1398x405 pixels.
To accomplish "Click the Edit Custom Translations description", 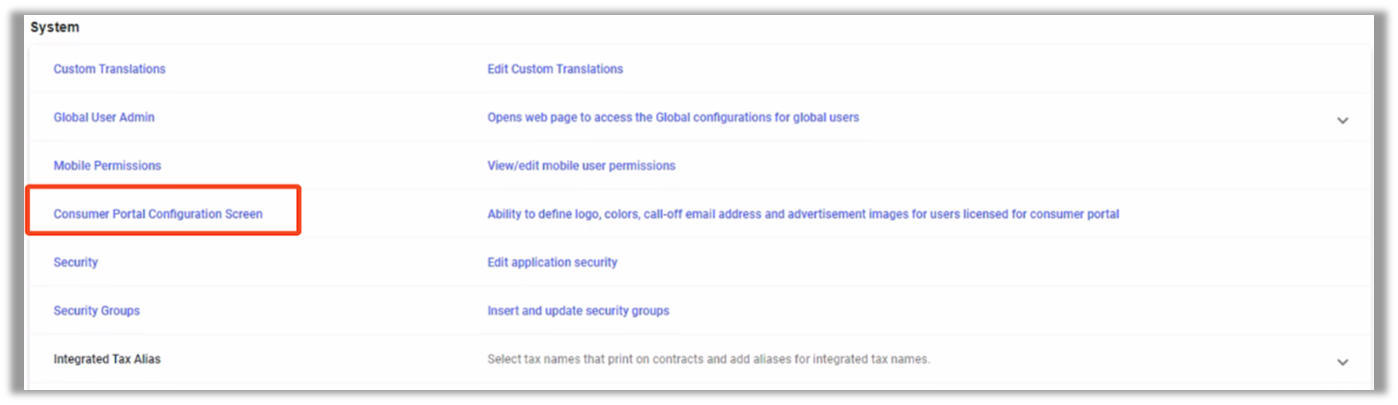I will 555,69.
